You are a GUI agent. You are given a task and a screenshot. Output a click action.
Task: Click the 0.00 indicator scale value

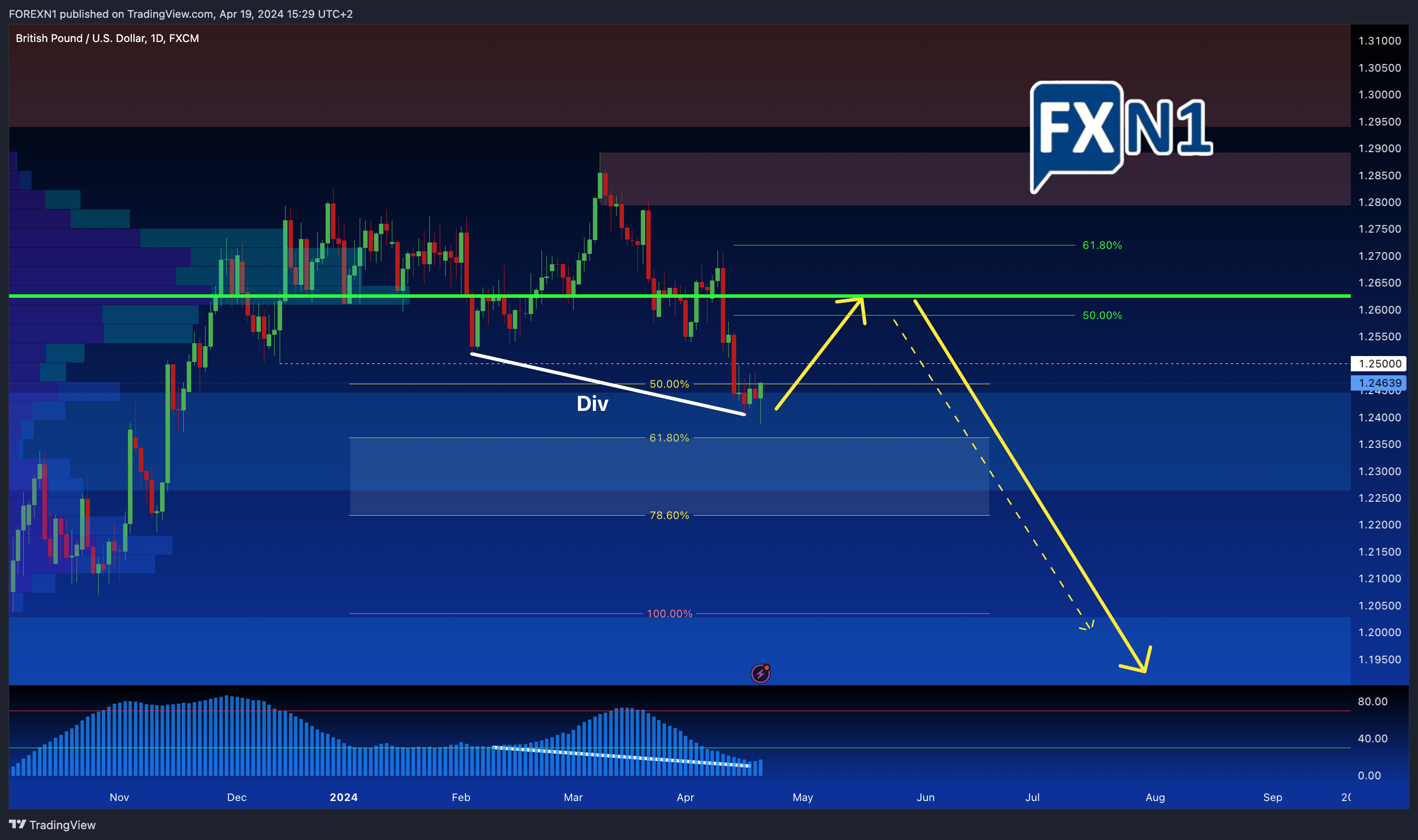click(1369, 775)
